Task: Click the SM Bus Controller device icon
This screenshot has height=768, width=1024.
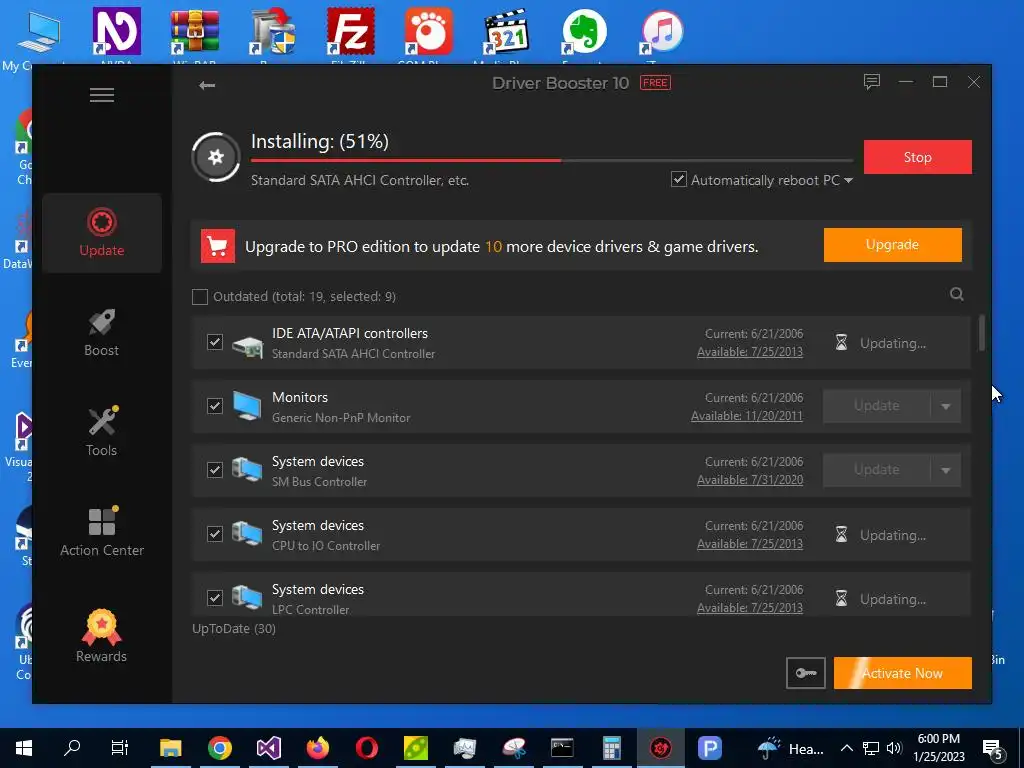Action: pyautogui.click(x=248, y=470)
